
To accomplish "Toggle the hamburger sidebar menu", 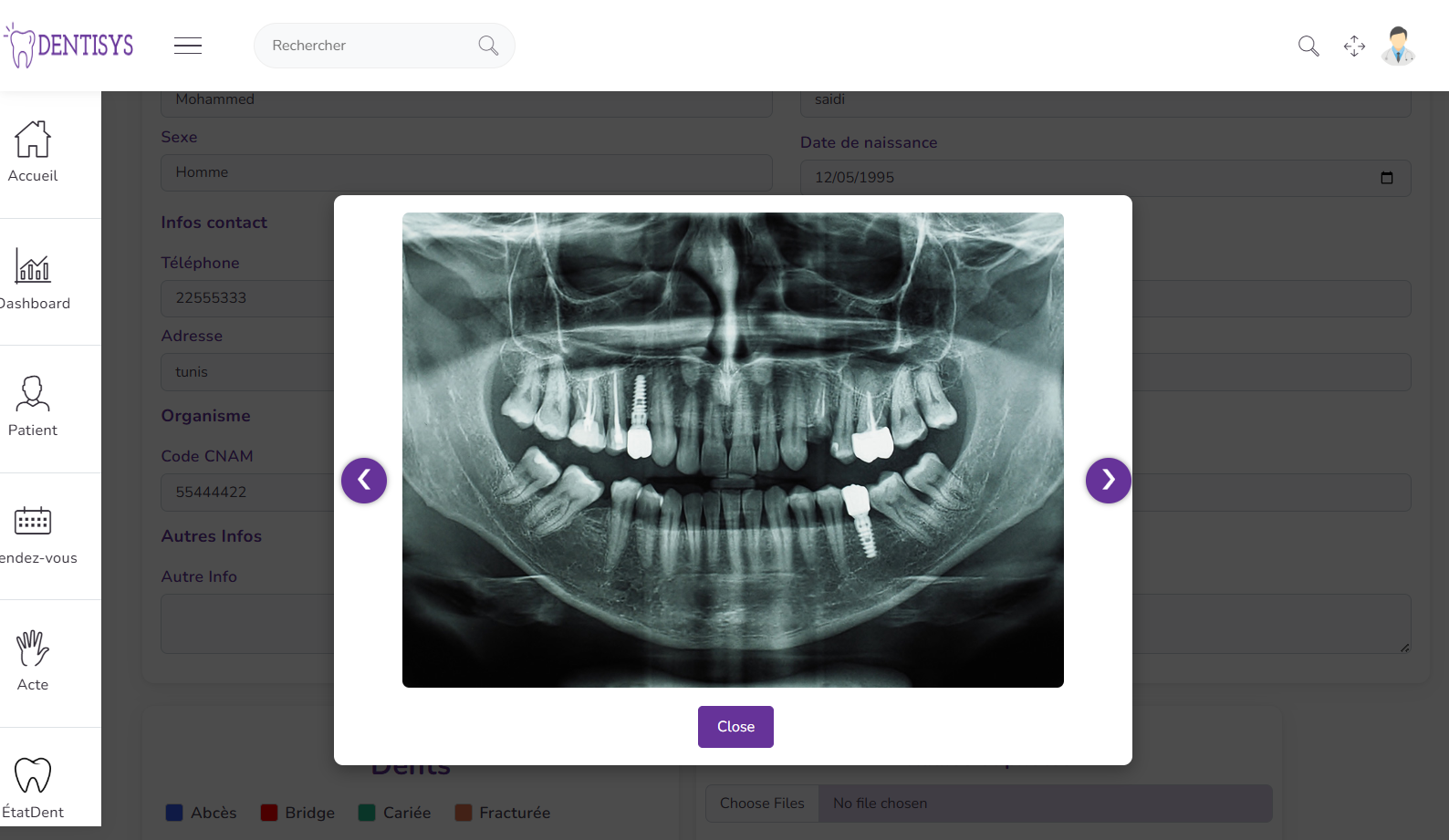I will click(x=188, y=46).
